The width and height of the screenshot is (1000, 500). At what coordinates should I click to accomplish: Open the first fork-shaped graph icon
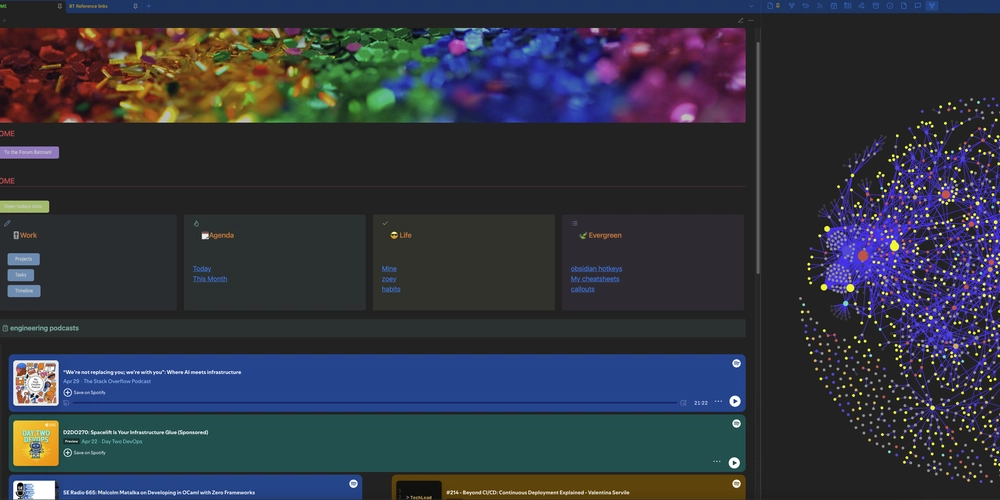click(791, 6)
